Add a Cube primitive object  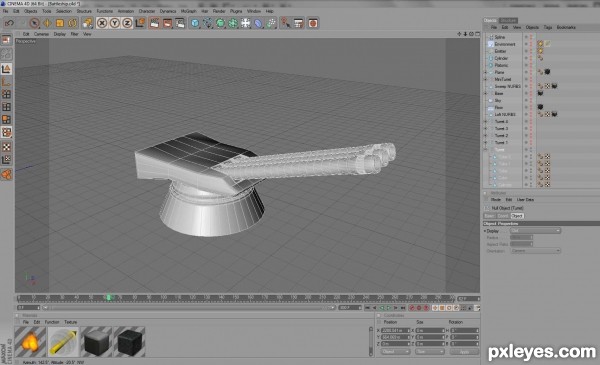pos(195,23)
